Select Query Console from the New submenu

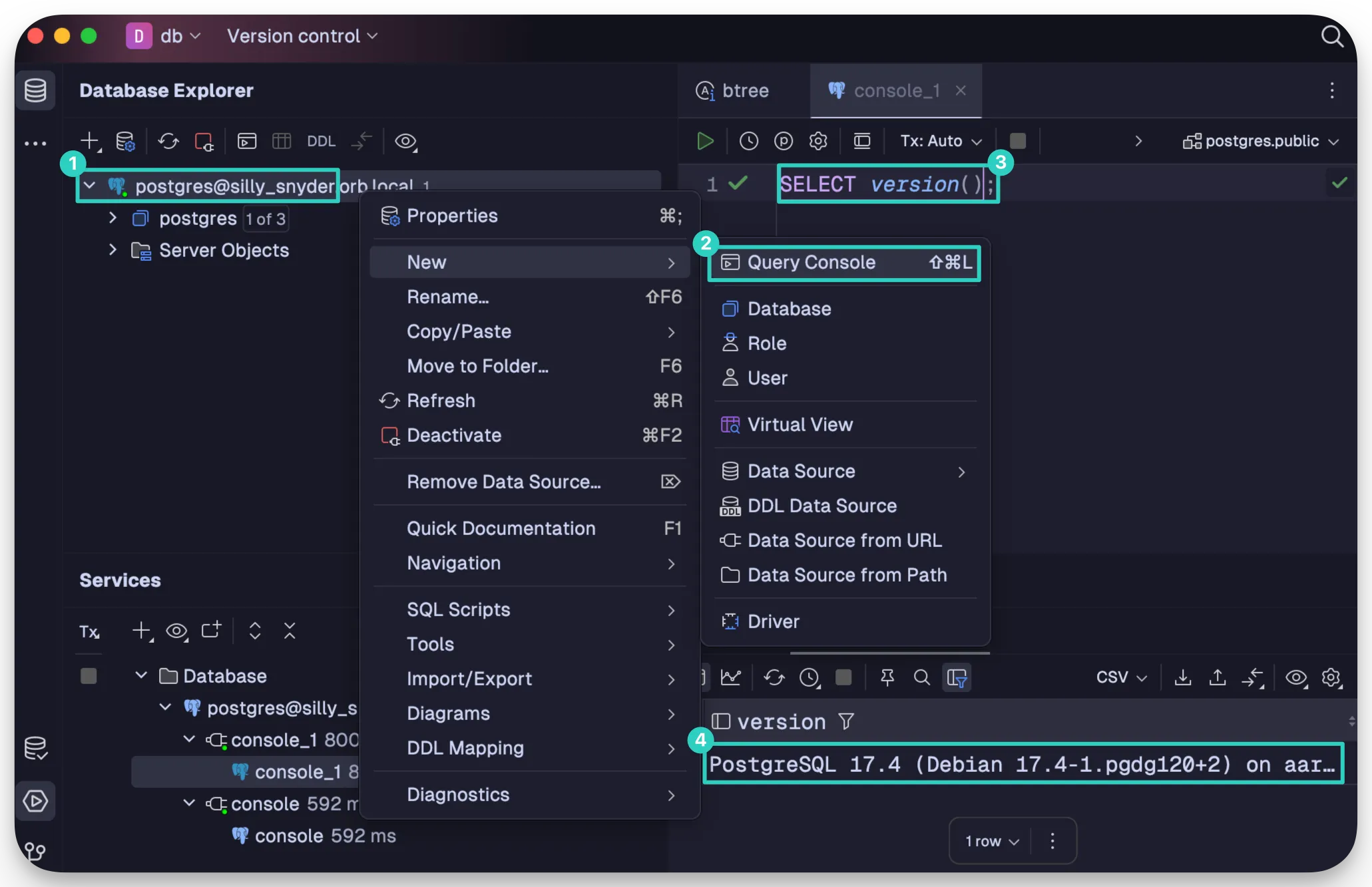click(x=844, y=262)
